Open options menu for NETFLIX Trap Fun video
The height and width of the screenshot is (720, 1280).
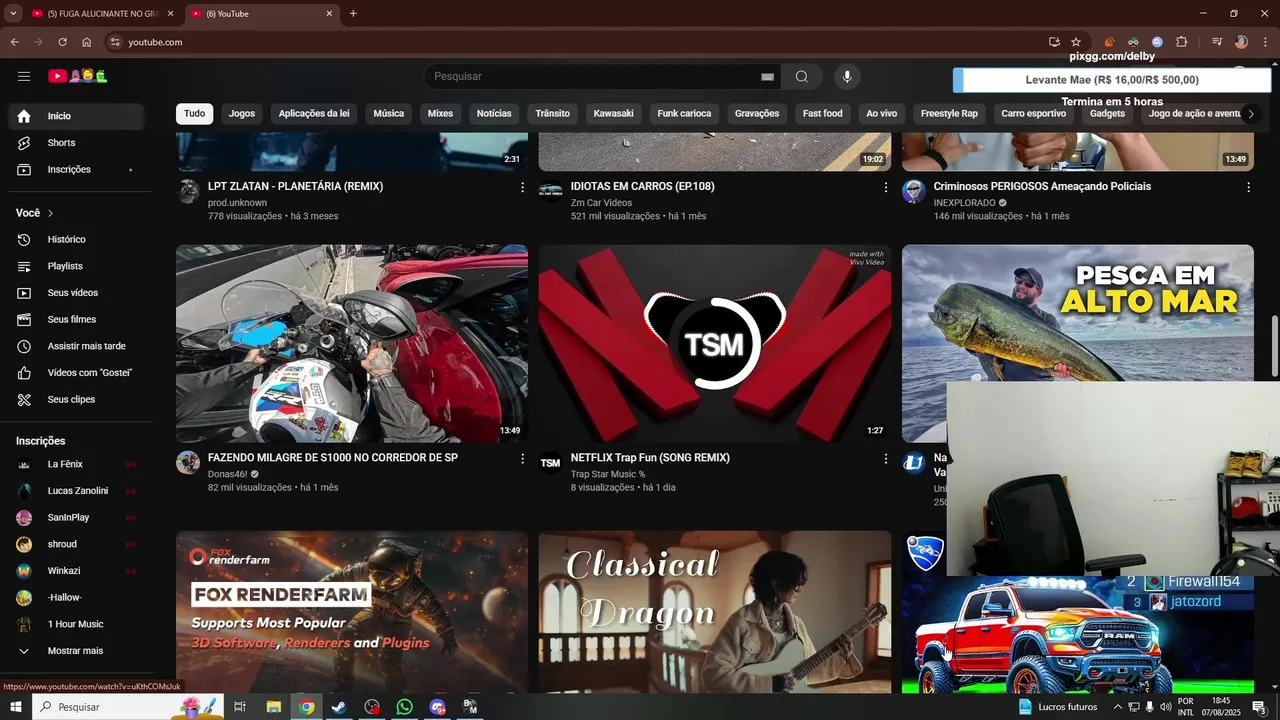(x=885, y=458)
